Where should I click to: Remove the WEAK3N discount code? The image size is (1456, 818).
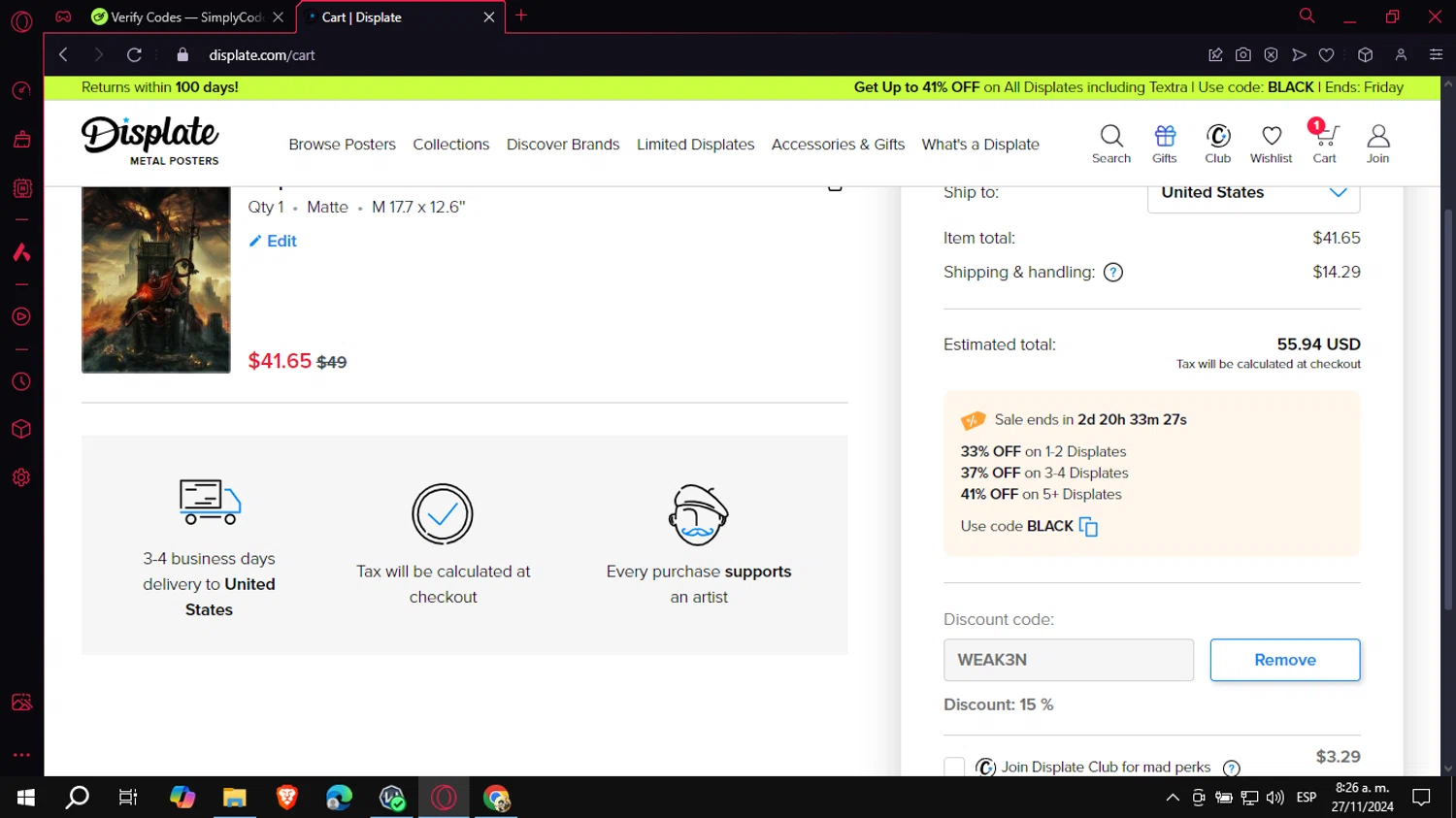(x=1285, y=660)
